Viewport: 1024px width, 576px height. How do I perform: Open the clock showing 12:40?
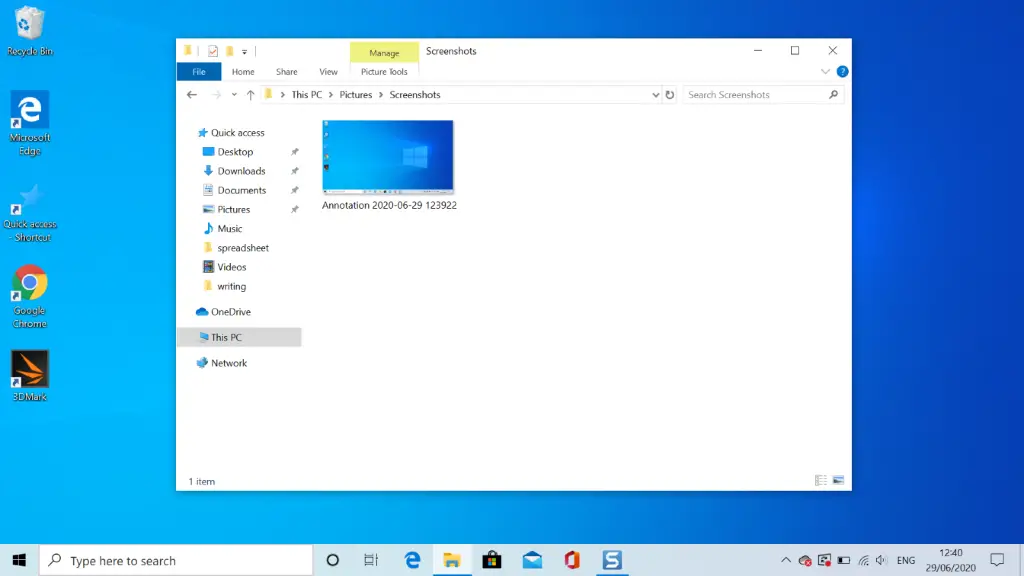tap(951, 560)
